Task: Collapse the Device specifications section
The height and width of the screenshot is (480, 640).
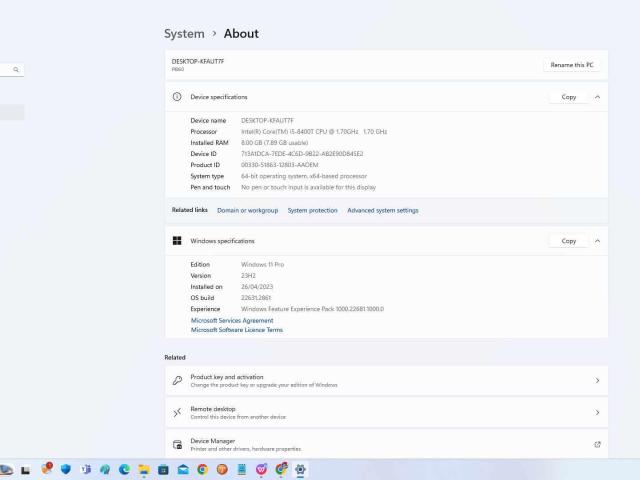Action: click(x=597, y=97)
